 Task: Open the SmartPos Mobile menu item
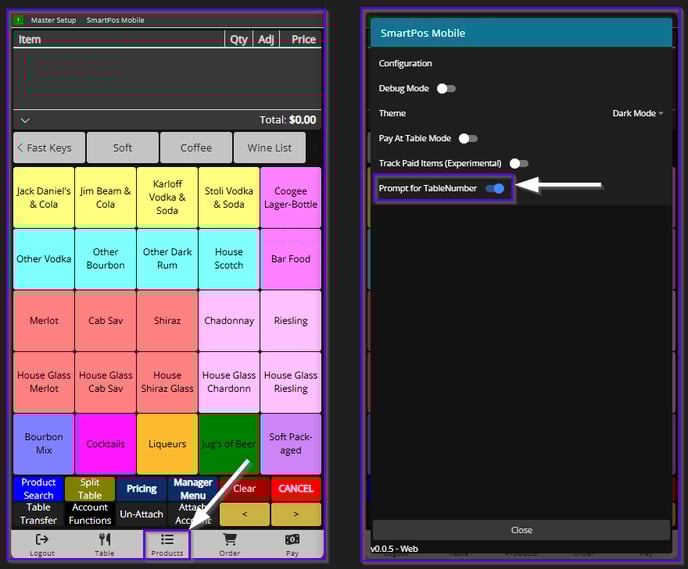point(115,20)
